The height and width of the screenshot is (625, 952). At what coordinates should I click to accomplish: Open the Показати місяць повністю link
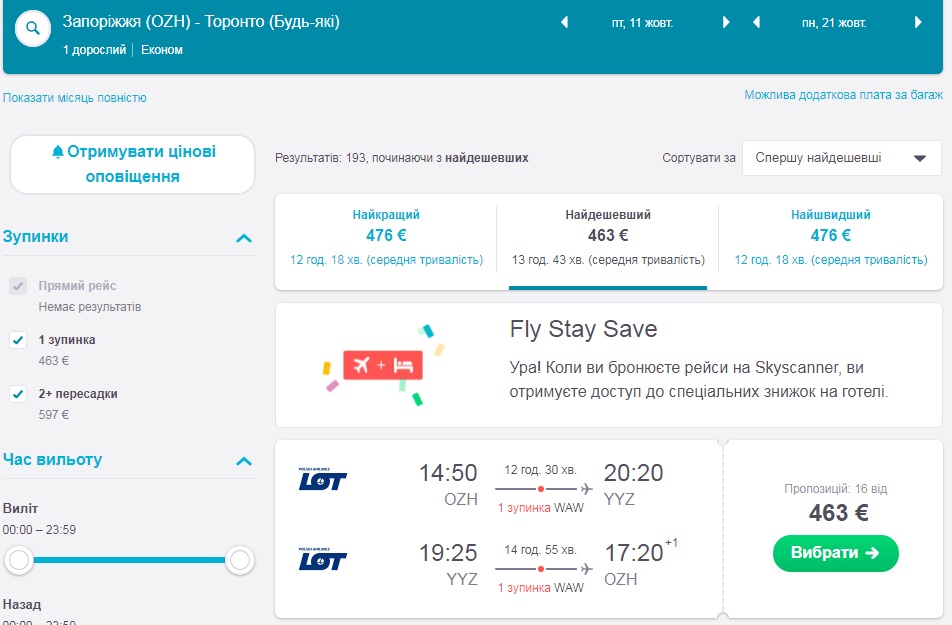click(x=75, y=98)
